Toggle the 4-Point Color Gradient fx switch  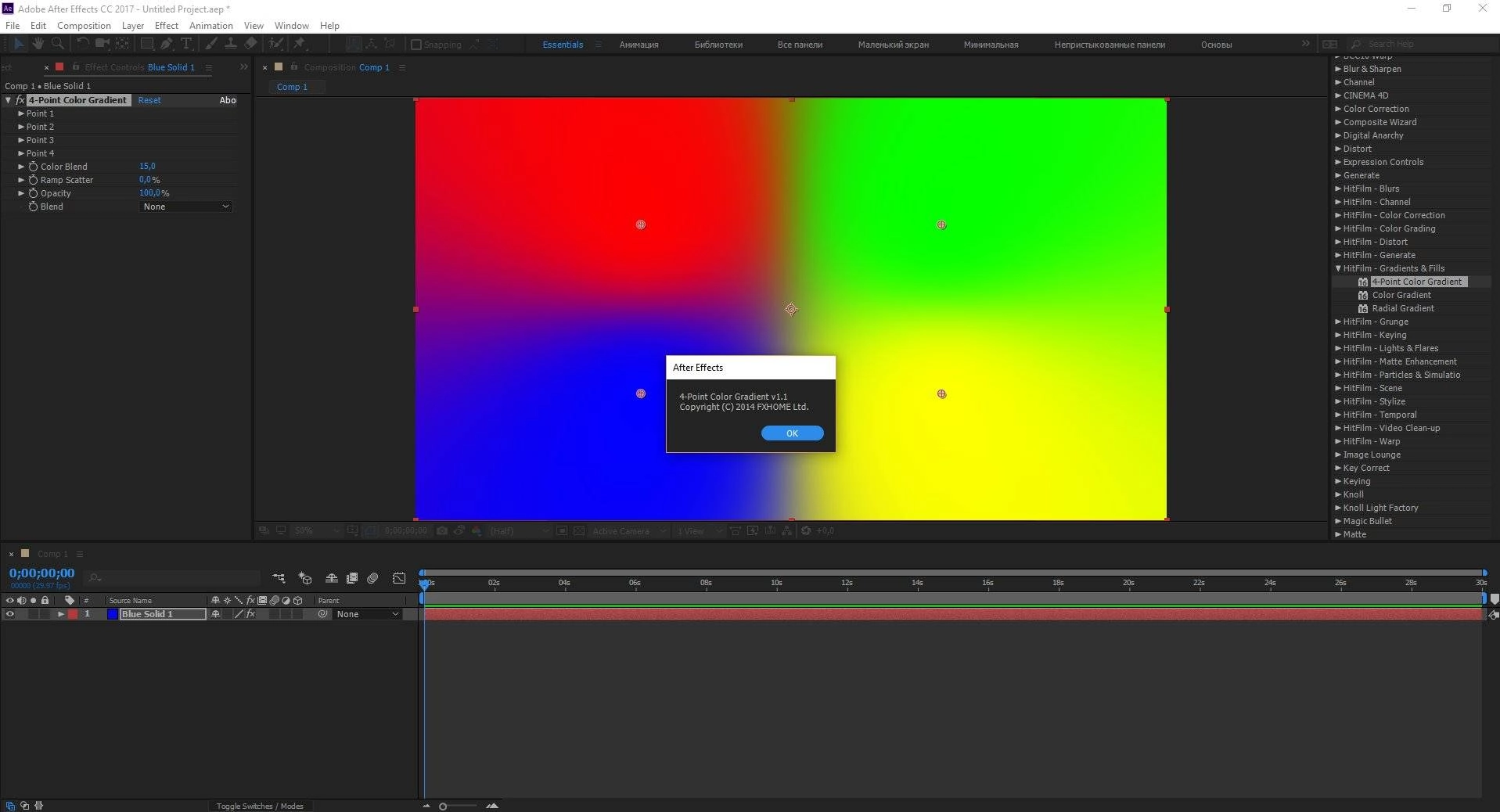20,100
